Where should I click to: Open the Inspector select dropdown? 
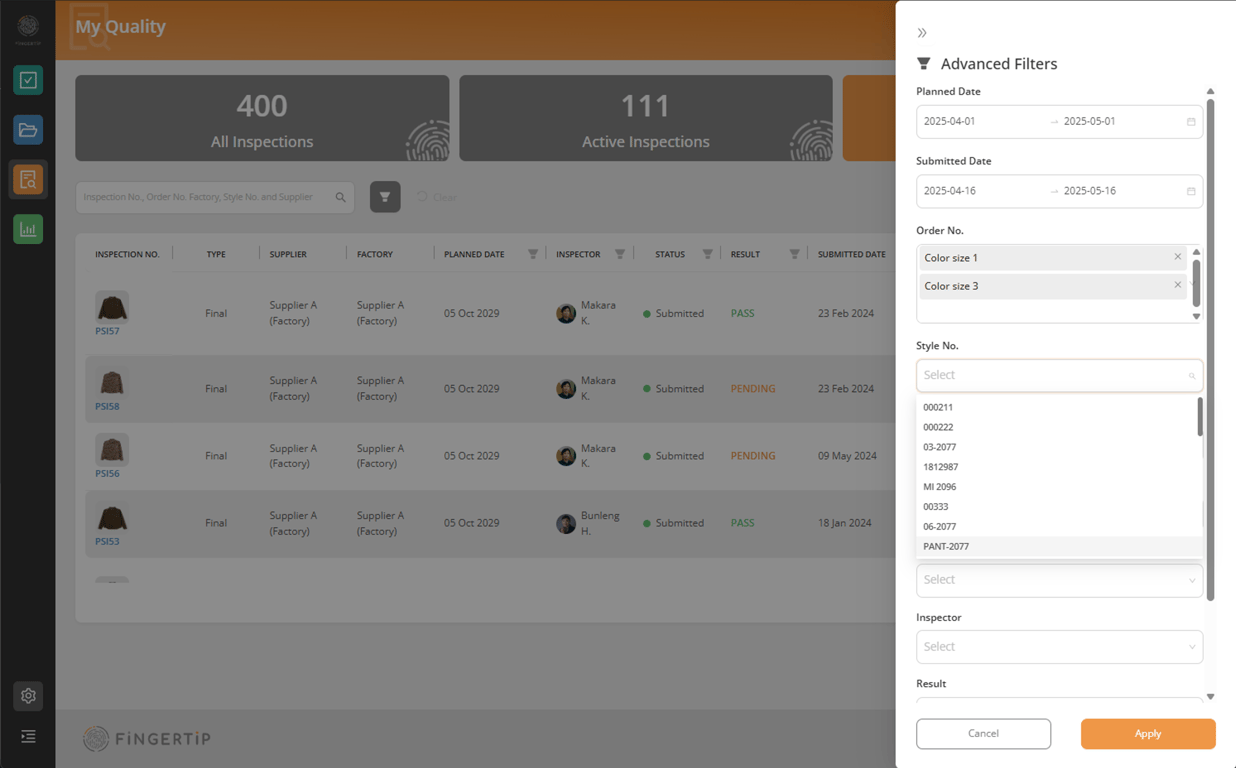(x=1059, y=647)
